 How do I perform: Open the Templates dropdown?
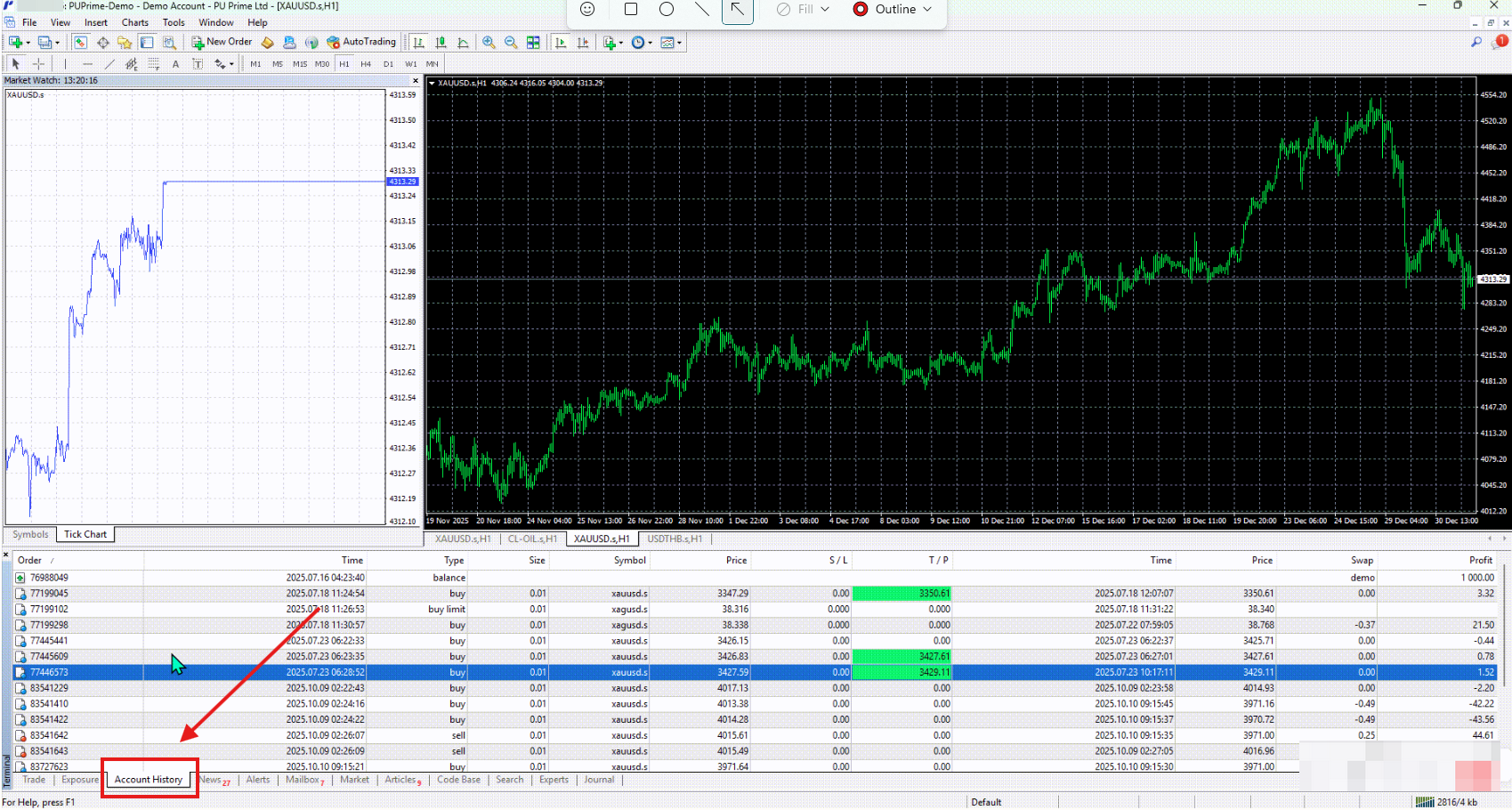[x=671, y=42]
